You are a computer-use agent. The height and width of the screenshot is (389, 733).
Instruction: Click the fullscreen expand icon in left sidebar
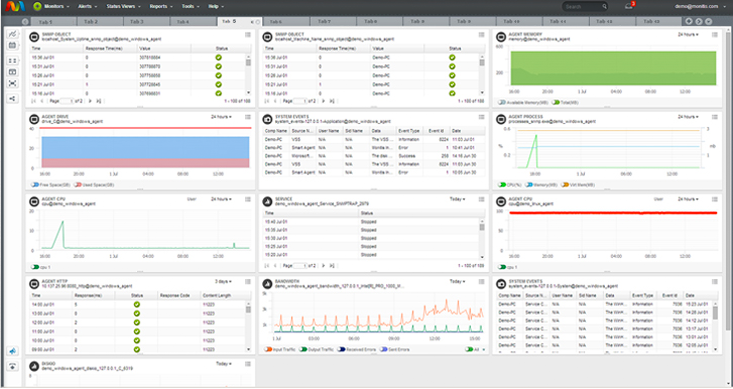click(13, 83)
